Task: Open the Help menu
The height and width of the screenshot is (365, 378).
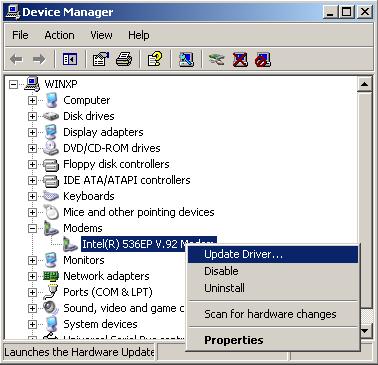Action: coord(139,35)
